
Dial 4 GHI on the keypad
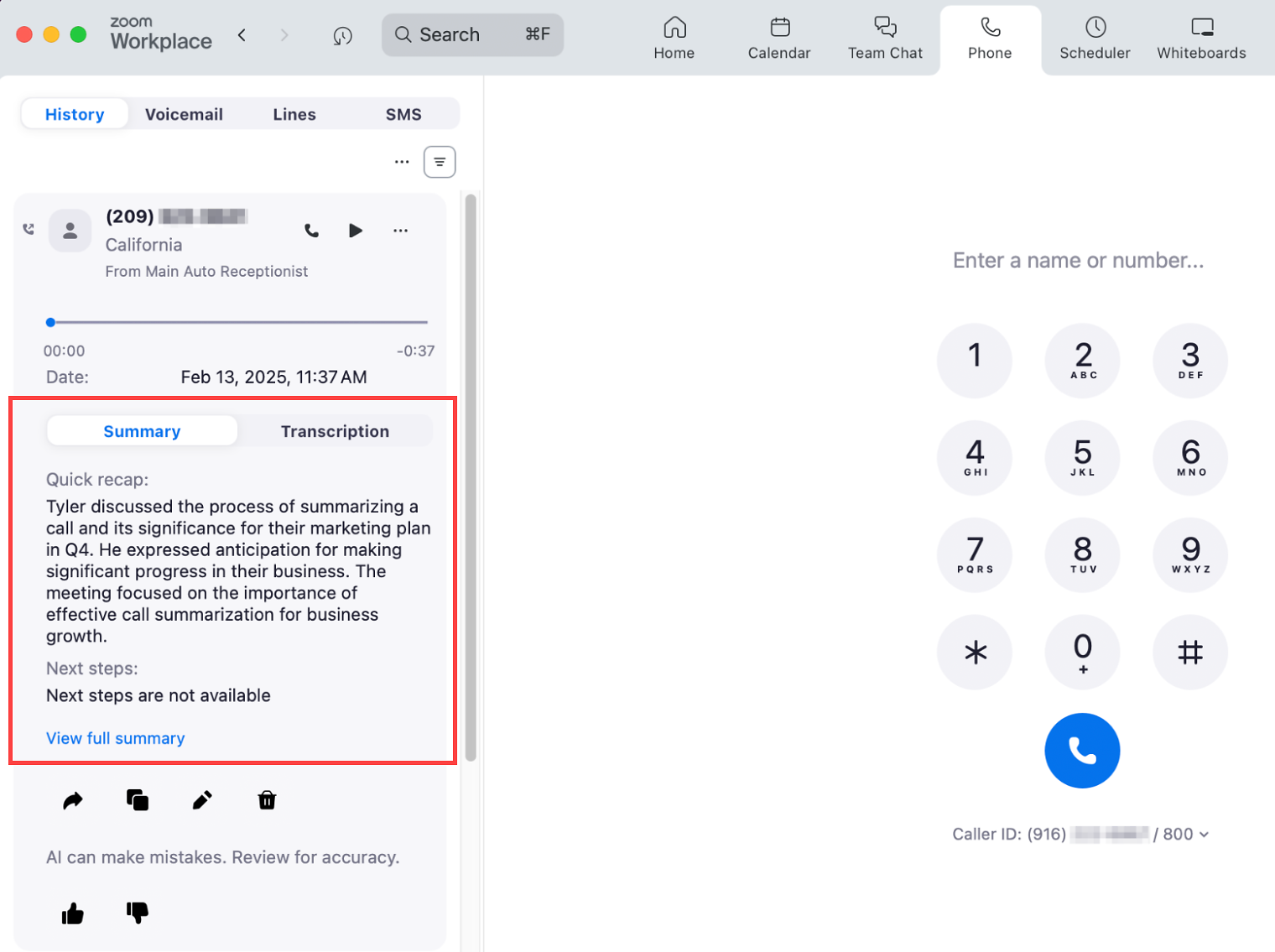pos(974,458)
